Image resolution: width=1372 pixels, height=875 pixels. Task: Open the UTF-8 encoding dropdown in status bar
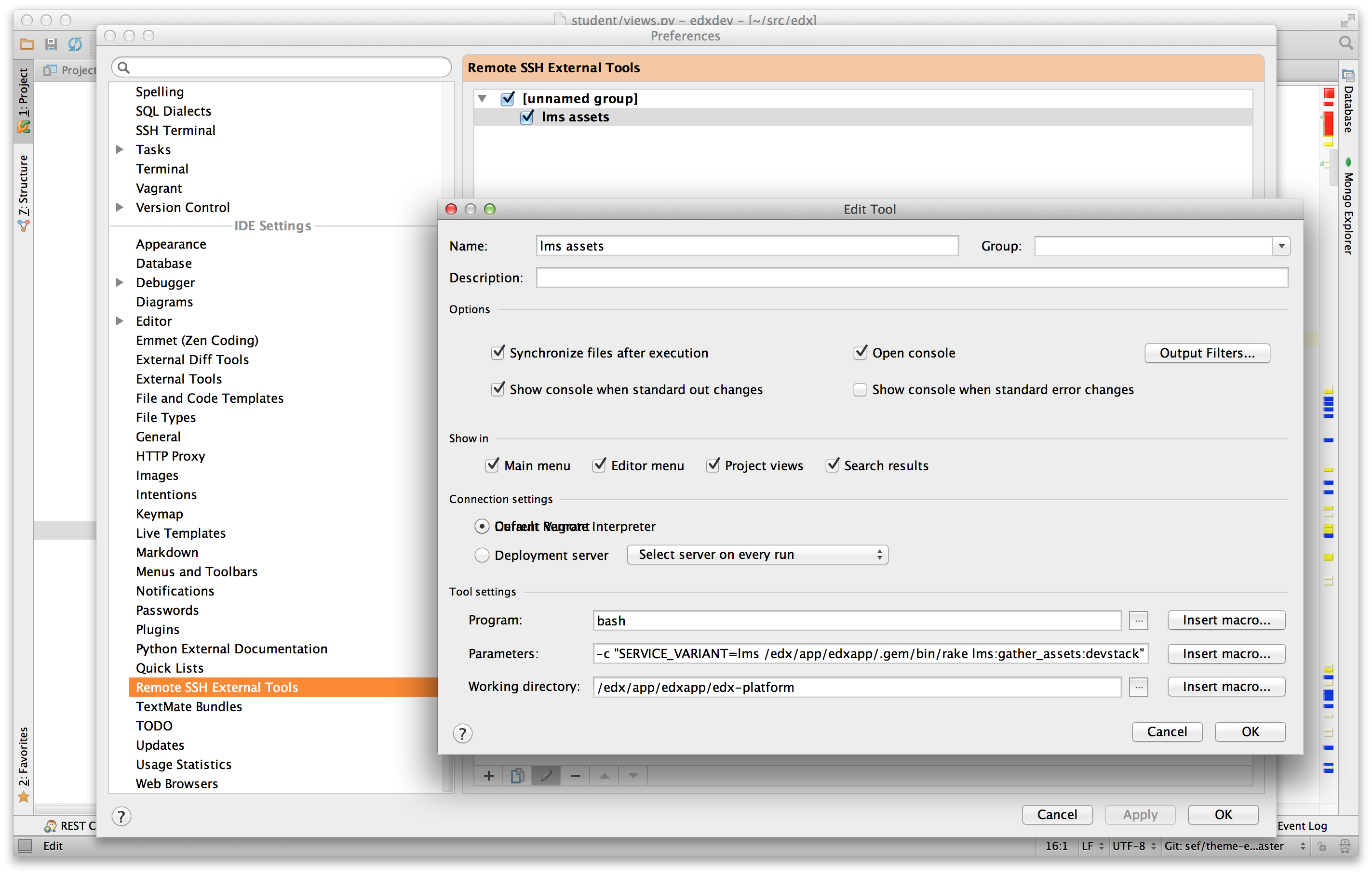click(1134, 846)
